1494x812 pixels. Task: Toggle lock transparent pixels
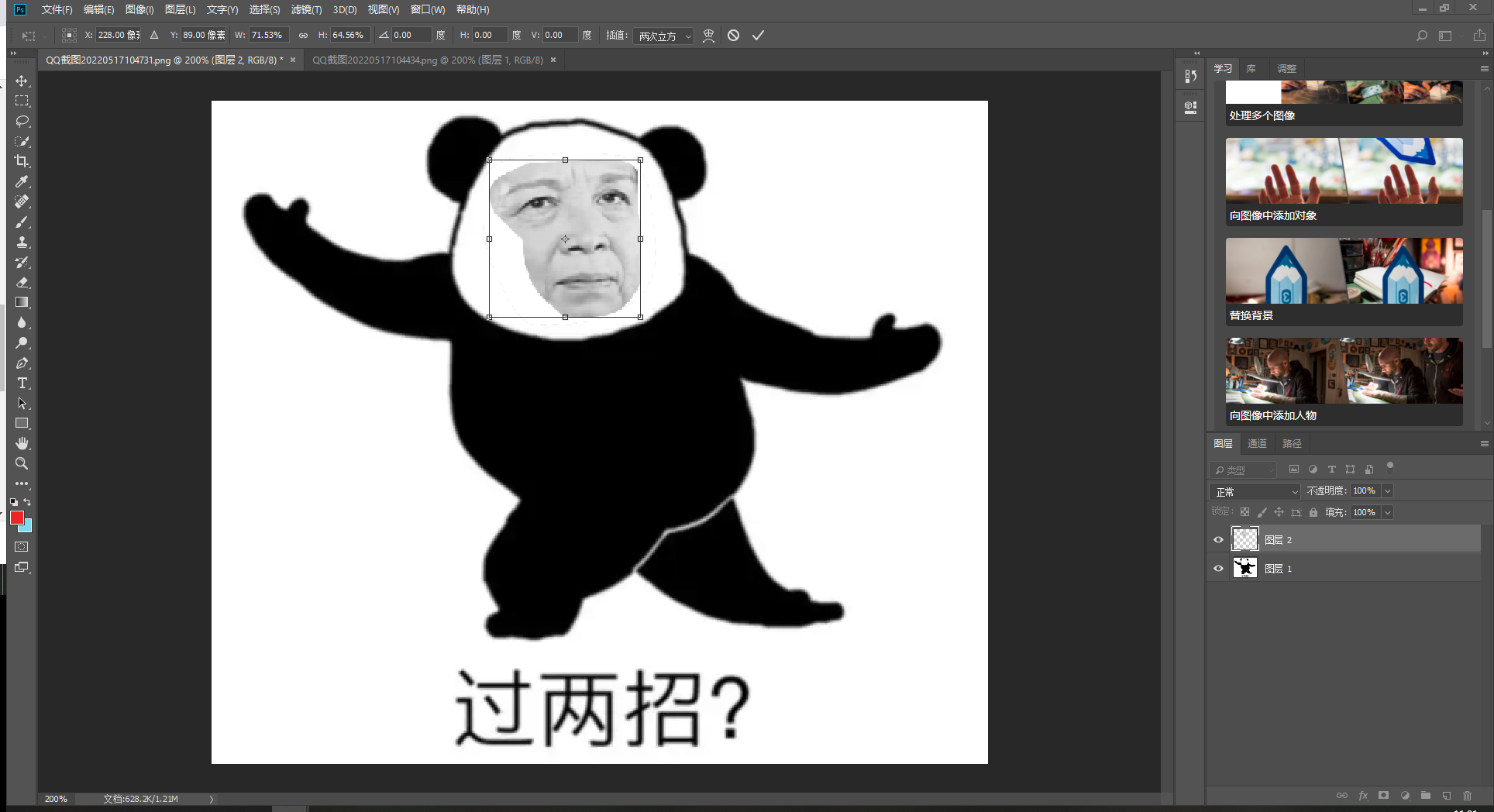coord(1244,512)
